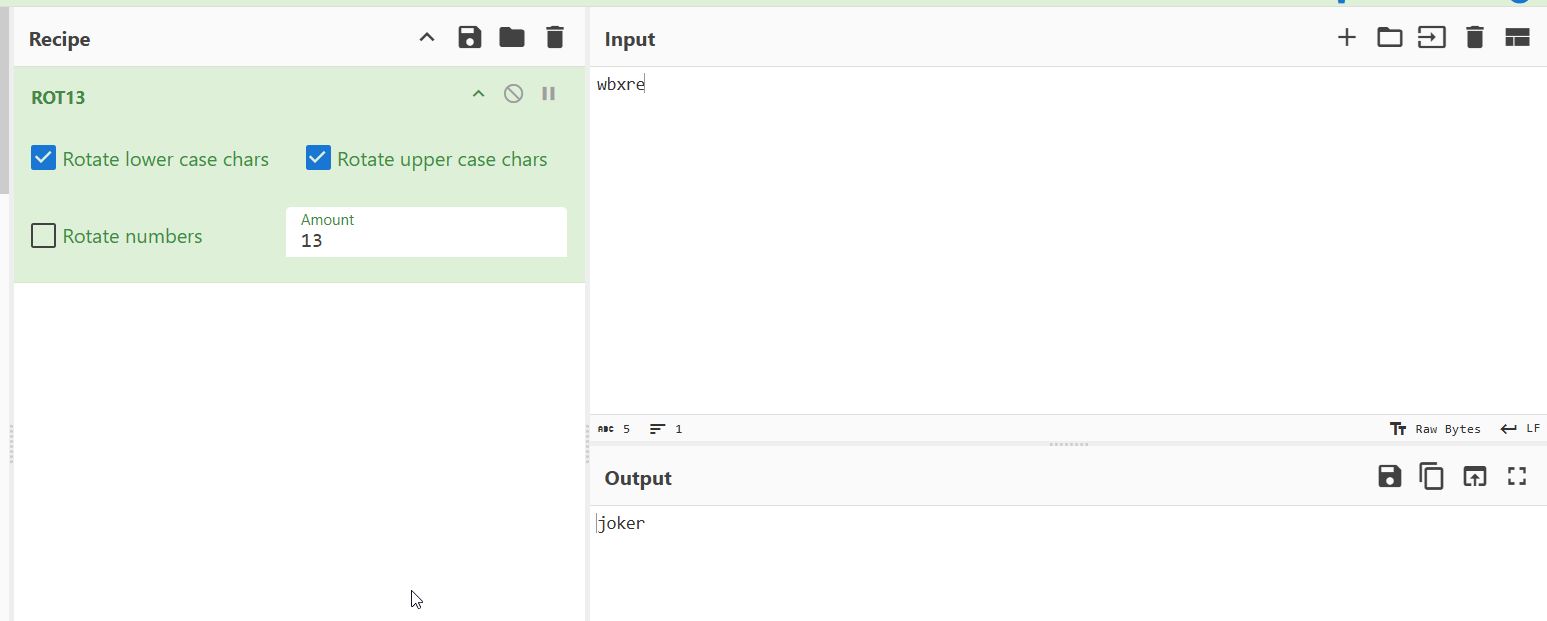Replace input with output
Viewport: 1547px width, 621px height.
[x=1474, y=477]
